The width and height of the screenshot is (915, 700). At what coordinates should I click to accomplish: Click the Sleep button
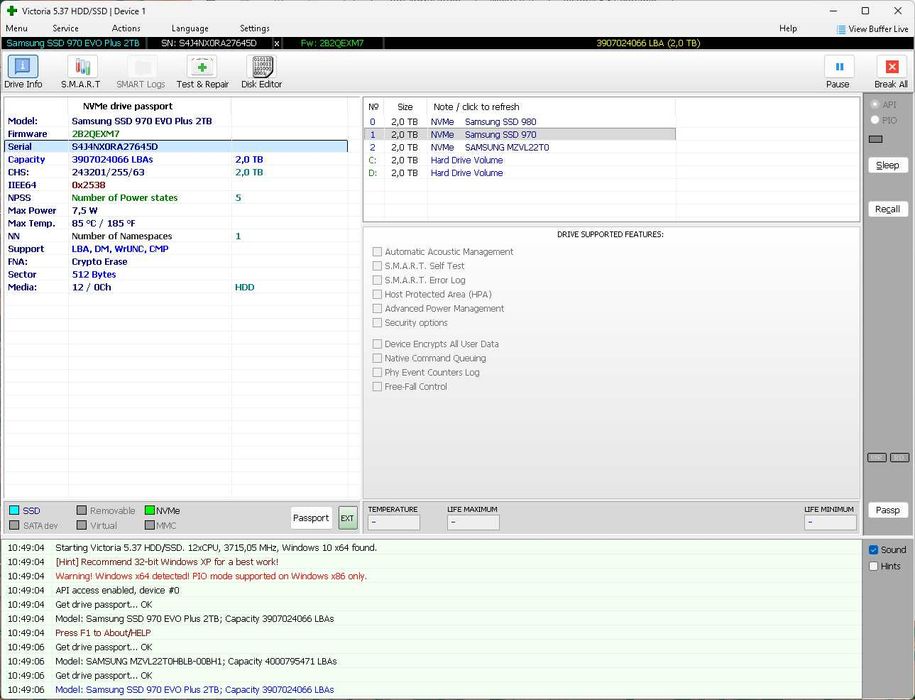coord(888,165)
